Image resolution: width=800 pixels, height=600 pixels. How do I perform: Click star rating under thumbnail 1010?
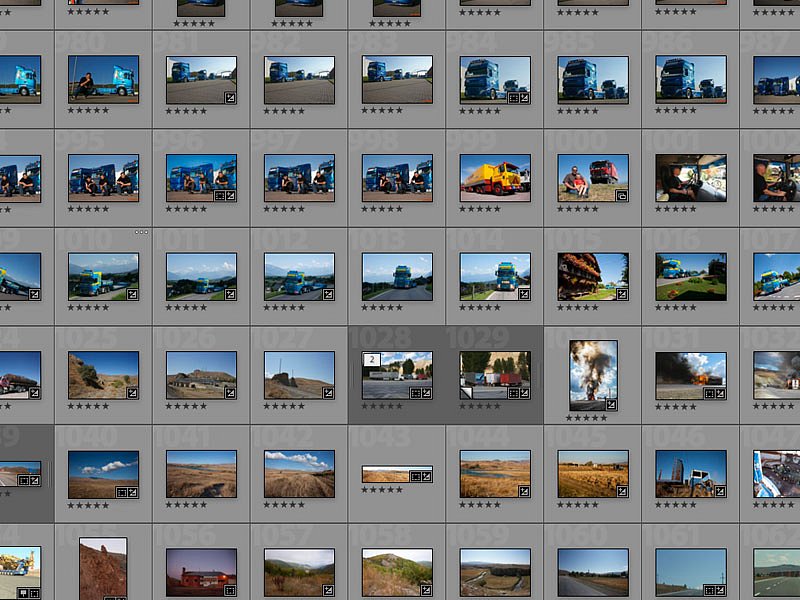tap(88, 308)
